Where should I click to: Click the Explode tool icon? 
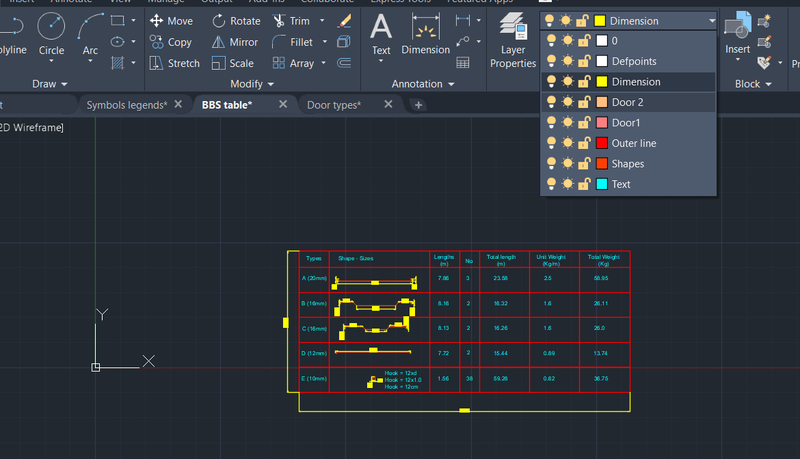click(344, 42)
